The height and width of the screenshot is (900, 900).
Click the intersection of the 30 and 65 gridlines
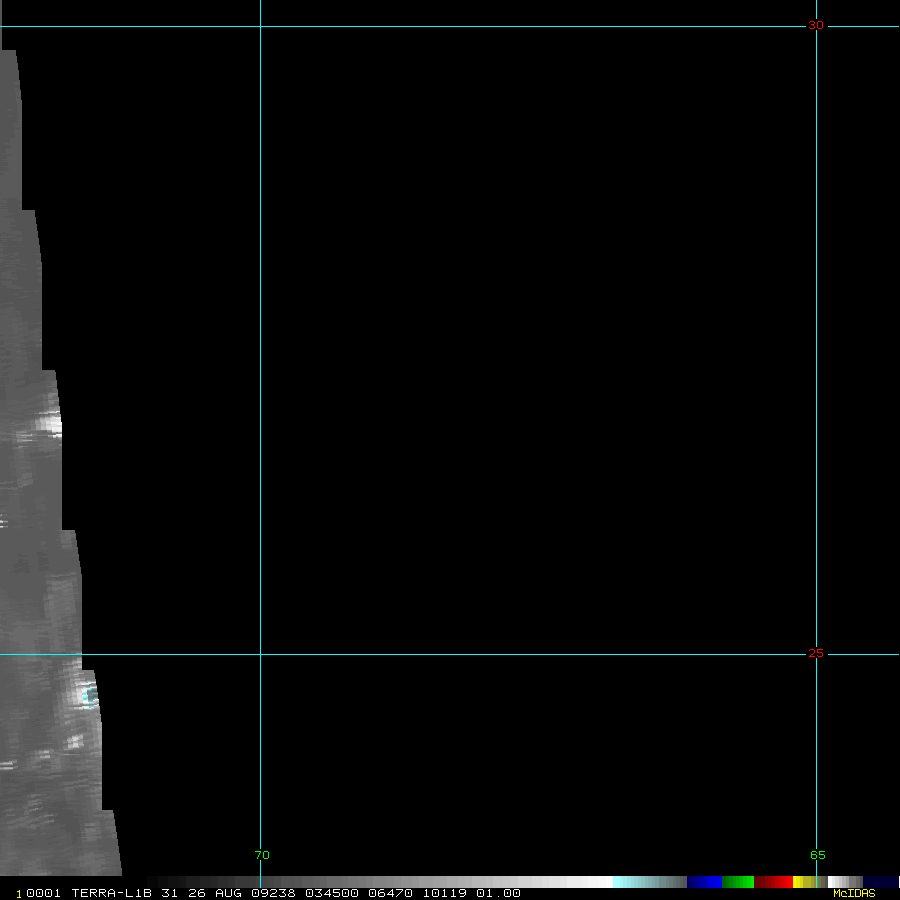(816, 26)
